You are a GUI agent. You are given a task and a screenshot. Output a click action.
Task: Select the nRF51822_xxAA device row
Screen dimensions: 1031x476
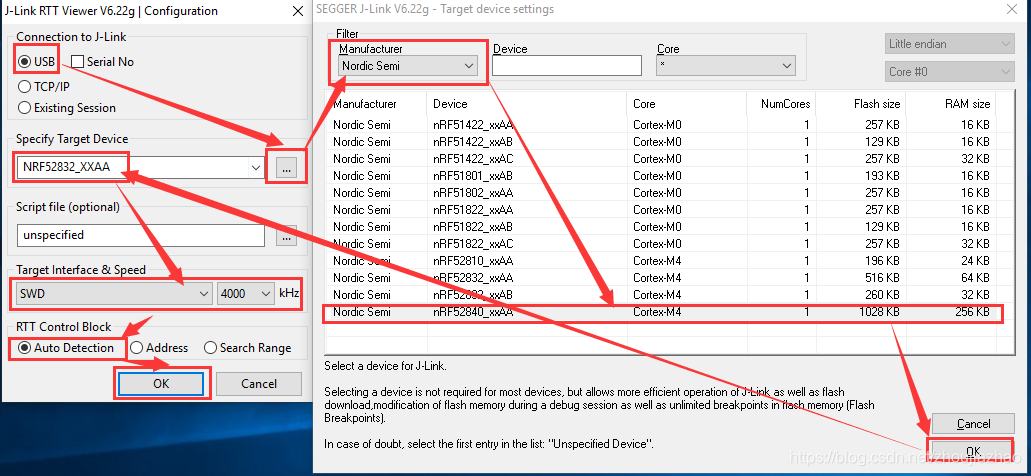(661, 210)
